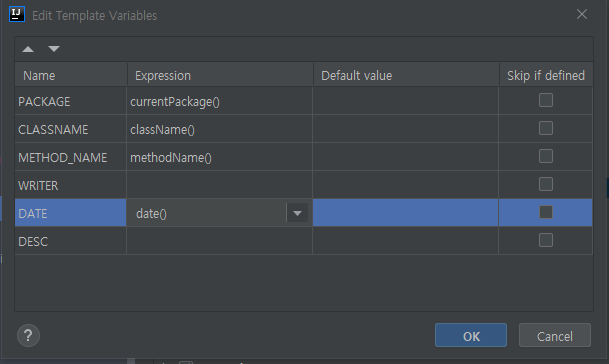Click the Cancel button
Screen dimensions: 609x364
click(555, 335)
